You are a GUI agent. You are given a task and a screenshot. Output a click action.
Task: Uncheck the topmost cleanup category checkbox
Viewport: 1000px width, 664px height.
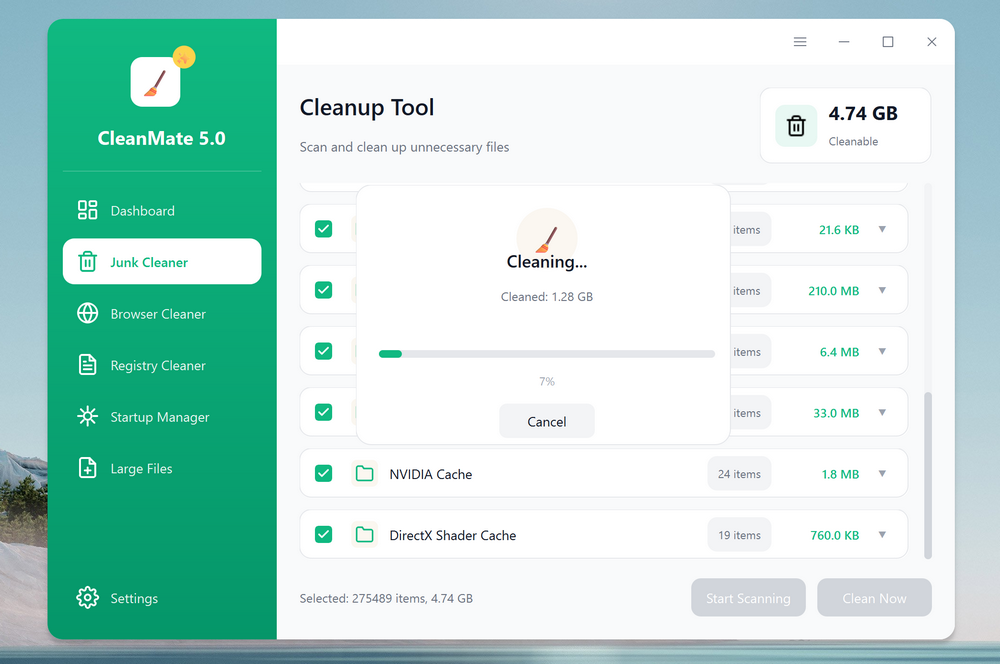(x=324, y=228)
